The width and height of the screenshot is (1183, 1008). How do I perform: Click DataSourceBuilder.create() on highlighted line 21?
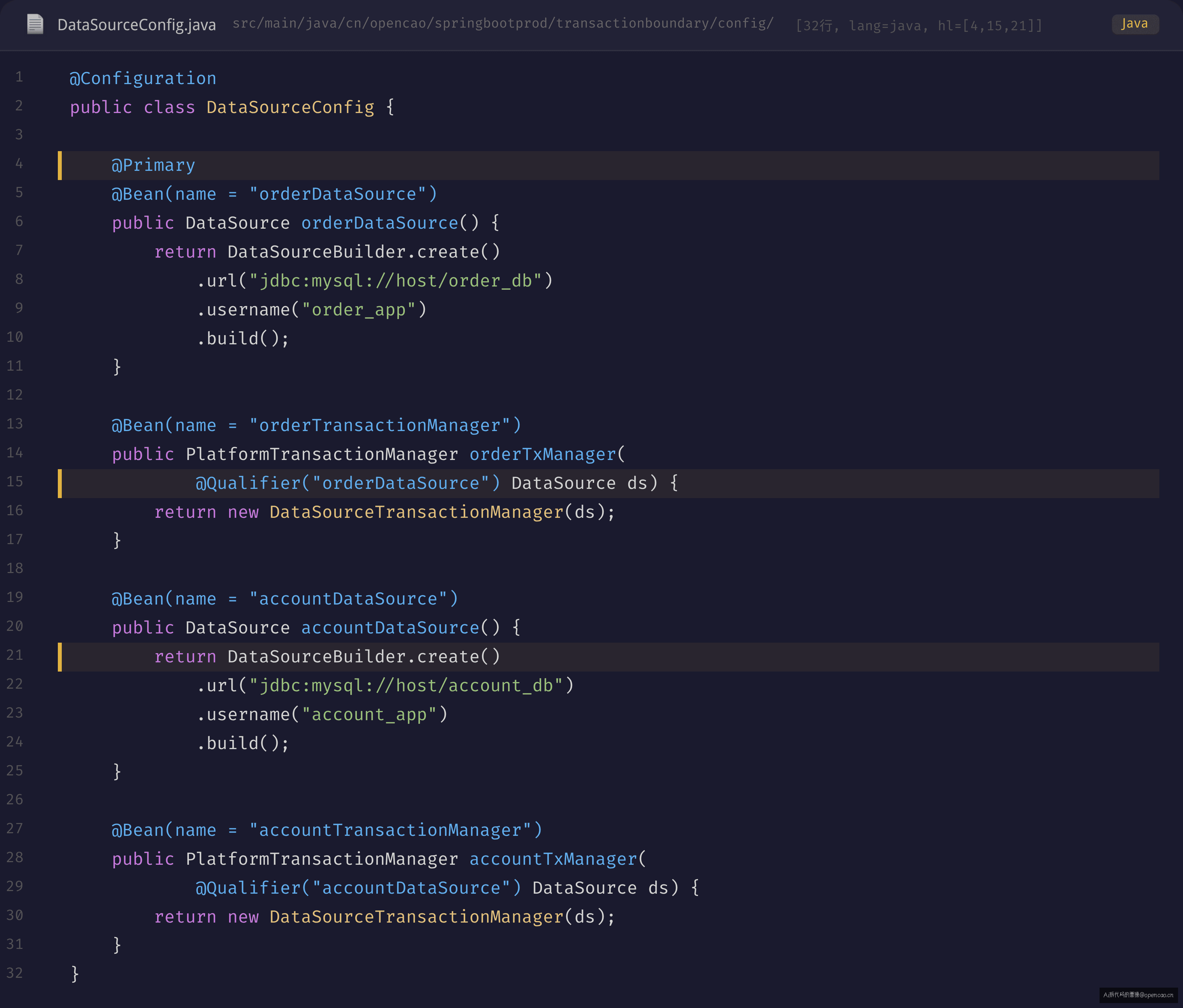(364, 657)
